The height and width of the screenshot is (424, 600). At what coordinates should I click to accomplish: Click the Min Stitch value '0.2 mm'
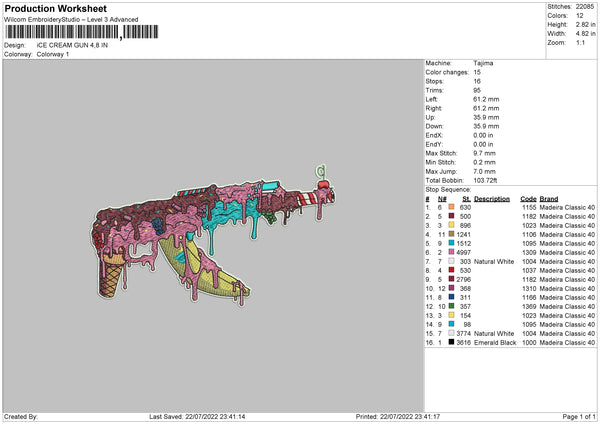pos(484,162)
